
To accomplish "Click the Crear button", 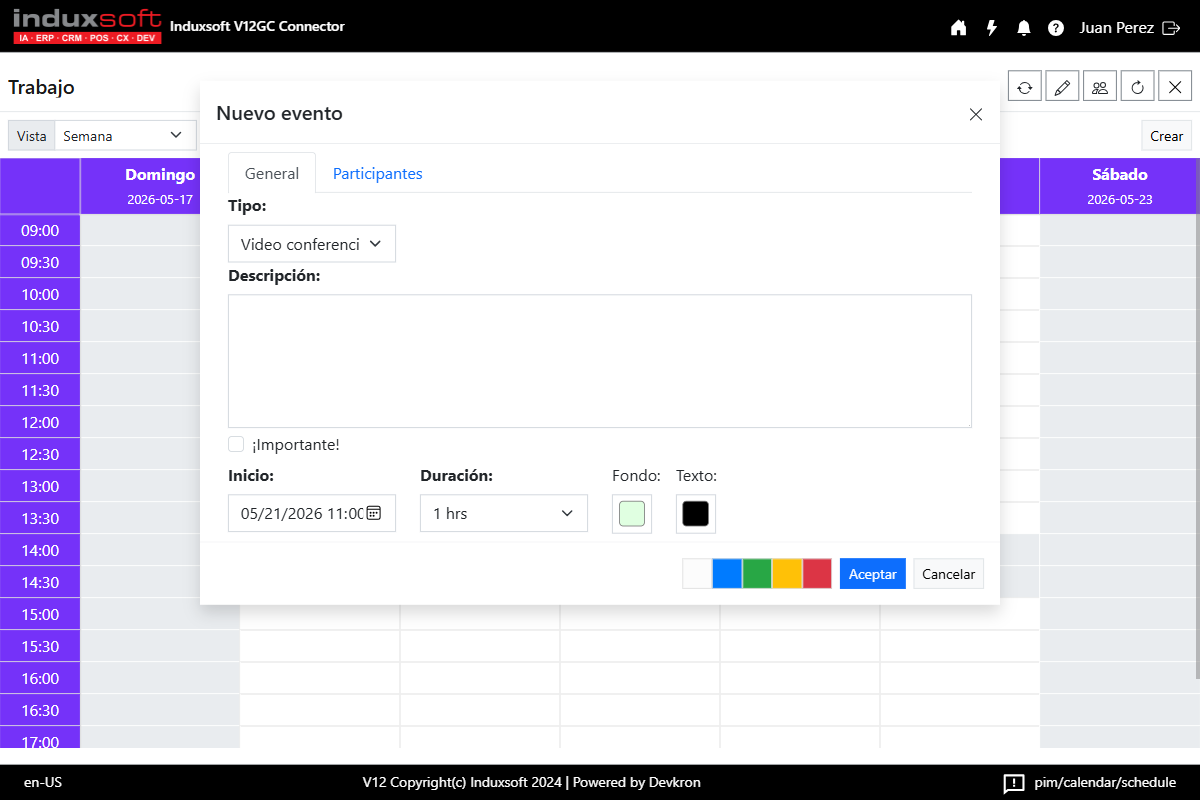I will pos(1167,136).
